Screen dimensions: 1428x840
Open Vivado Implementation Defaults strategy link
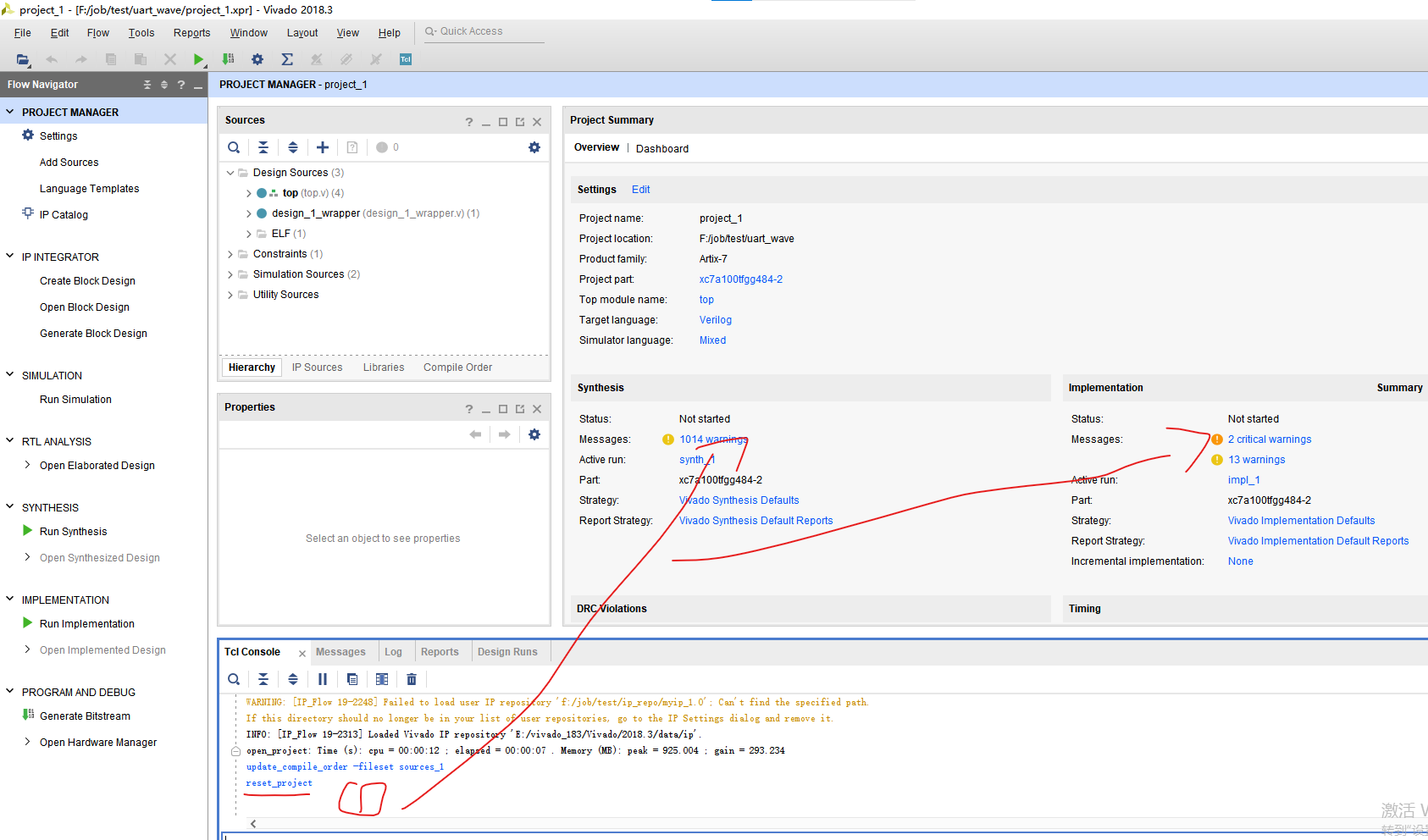click(x=1302, y=521)
